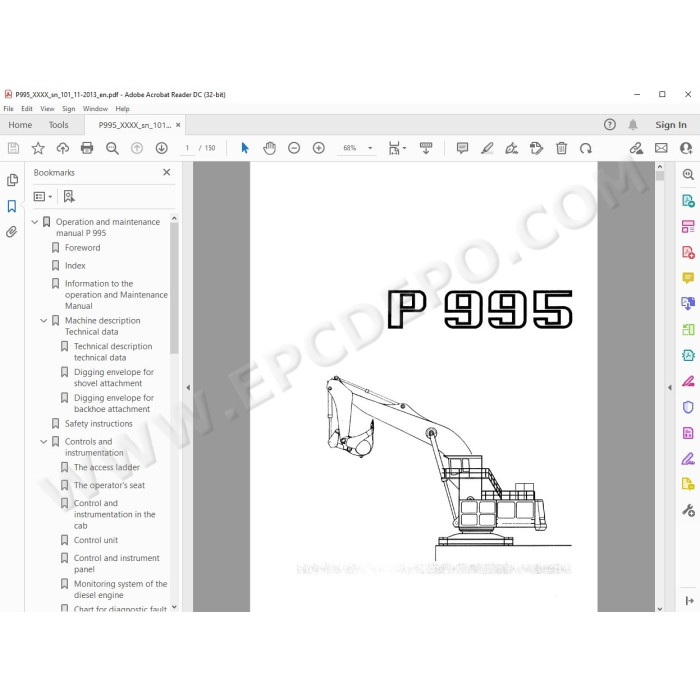700x700 pixels.
Task: Collapse the right tools pane arrow
Action: click(x=670, y=387)
